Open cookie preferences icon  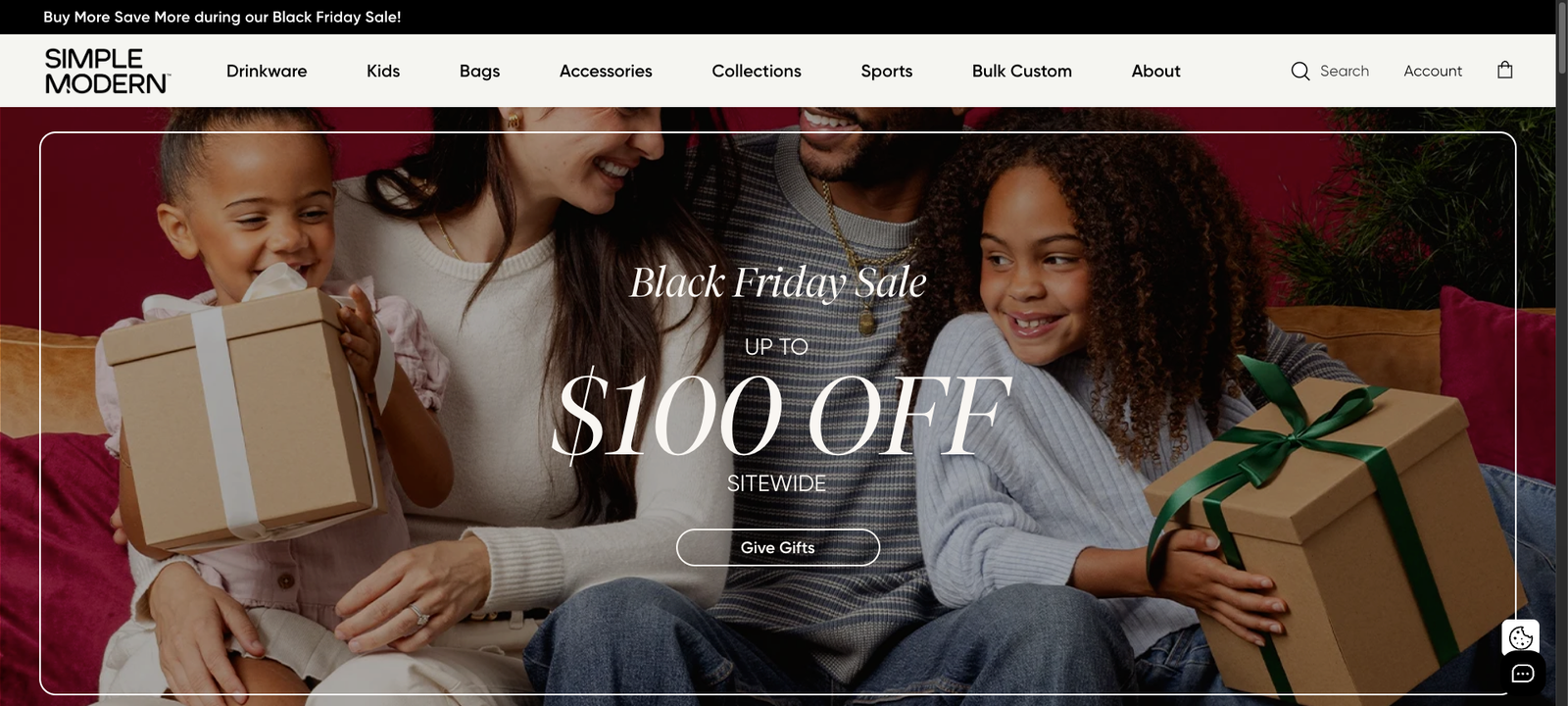1521,638
